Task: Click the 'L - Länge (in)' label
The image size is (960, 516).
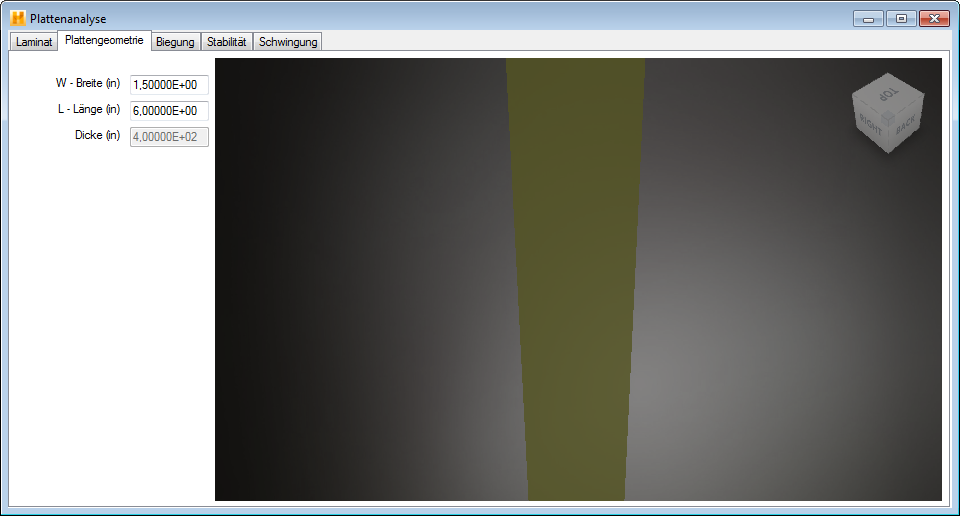Action: pos(89,109)
